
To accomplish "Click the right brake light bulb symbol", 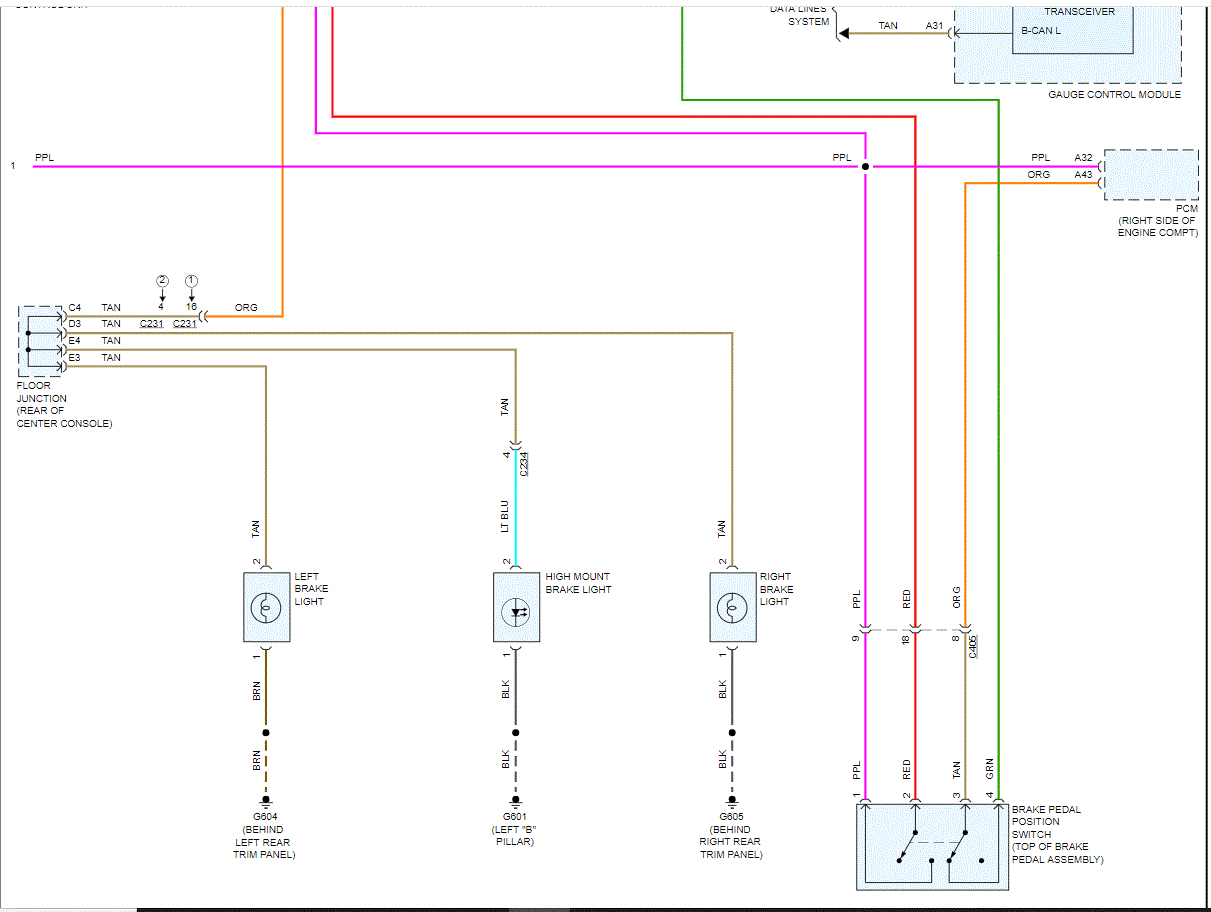I will pyautogui.click(x=733, y=607).
